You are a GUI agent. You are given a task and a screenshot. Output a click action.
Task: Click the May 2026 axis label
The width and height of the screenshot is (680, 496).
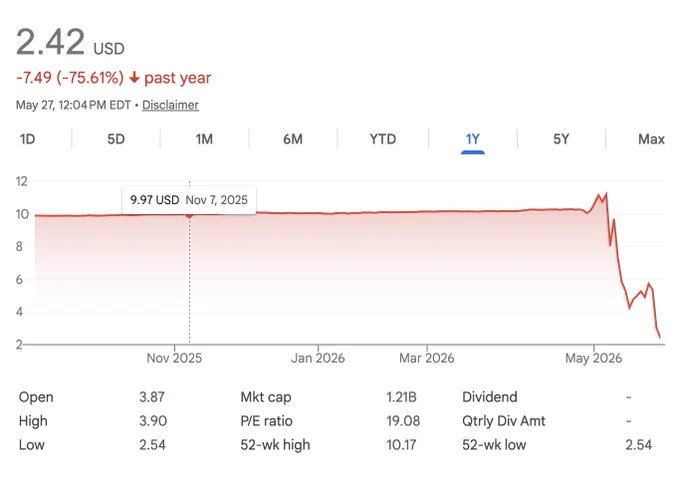pos(594,358)
